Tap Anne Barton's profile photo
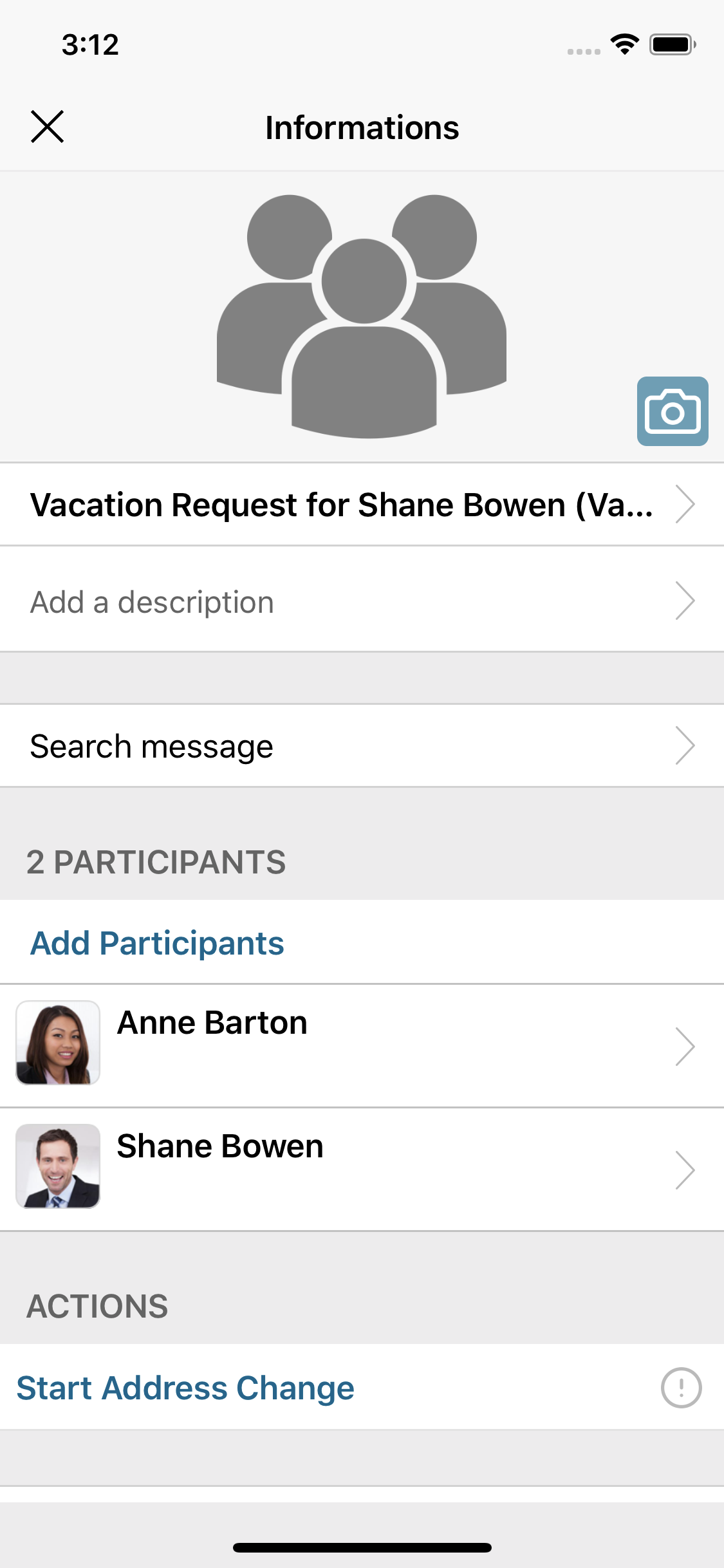The width and height of the screenshot is (724, 1568). (x=58, y=1043)
